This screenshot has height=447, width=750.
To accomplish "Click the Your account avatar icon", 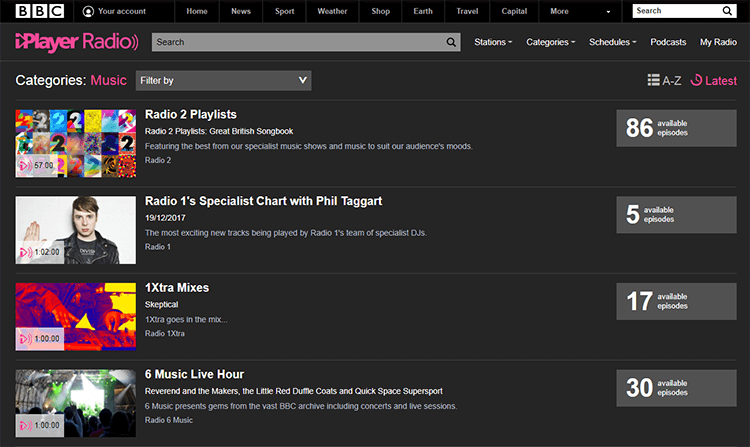I will click(x=88, y=11).
